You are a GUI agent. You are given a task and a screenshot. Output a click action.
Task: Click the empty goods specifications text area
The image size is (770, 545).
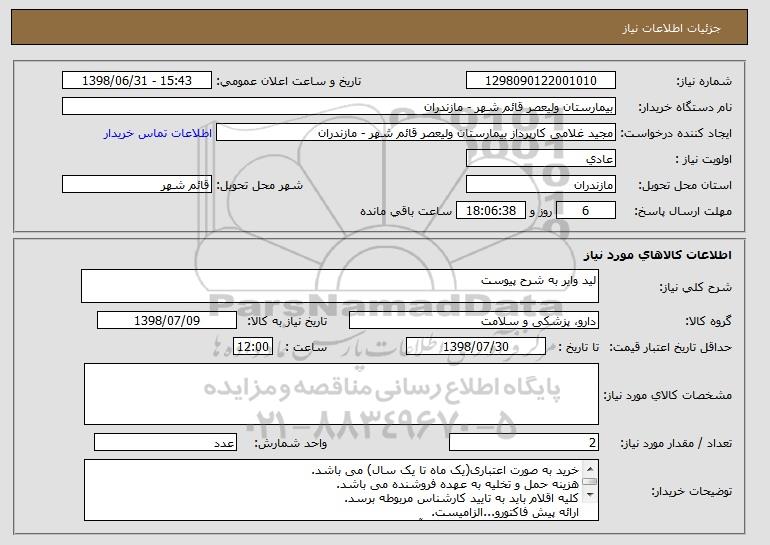pyautogui.click(x=341, y=394)
